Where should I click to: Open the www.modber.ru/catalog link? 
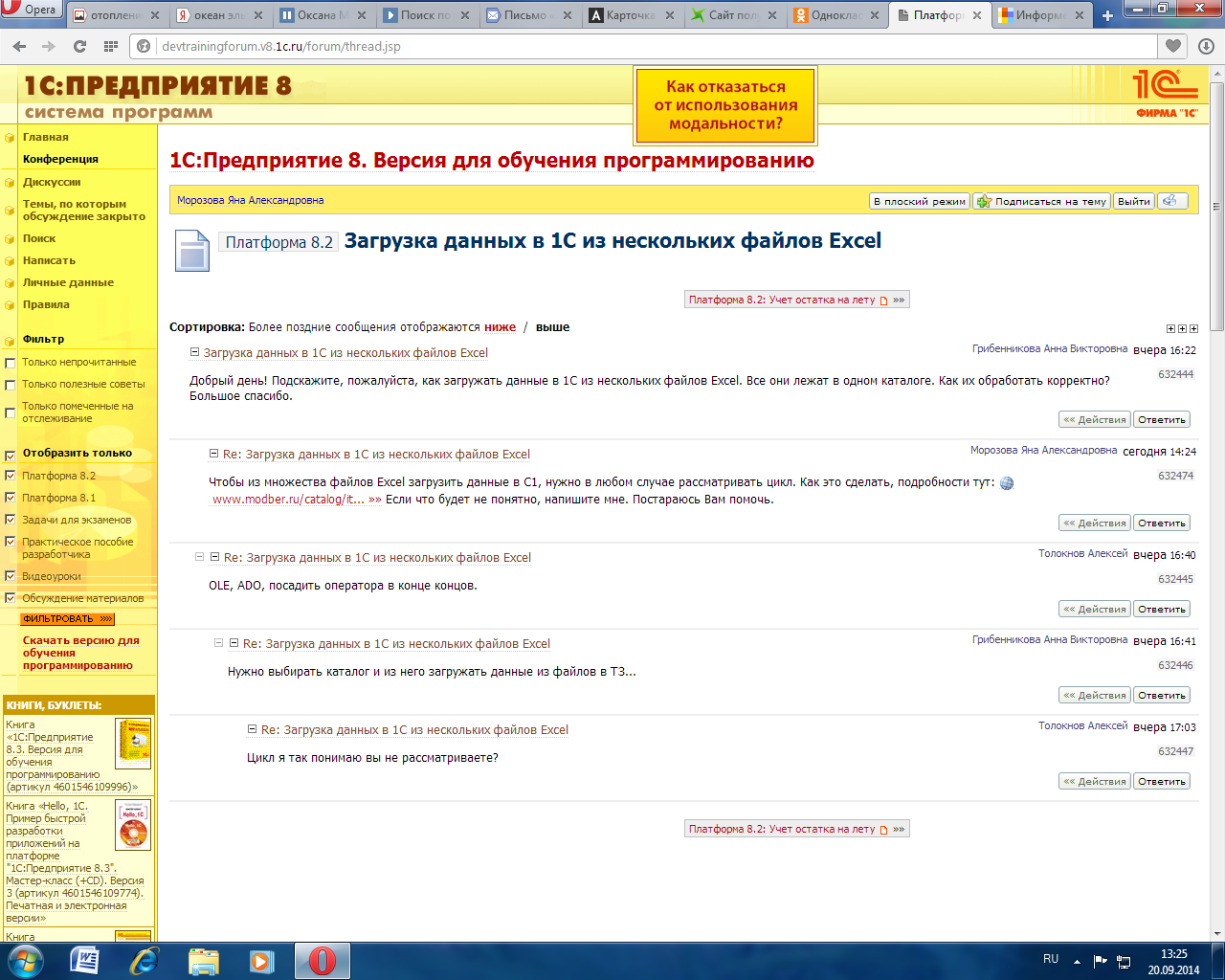click(x=296, y=500)
